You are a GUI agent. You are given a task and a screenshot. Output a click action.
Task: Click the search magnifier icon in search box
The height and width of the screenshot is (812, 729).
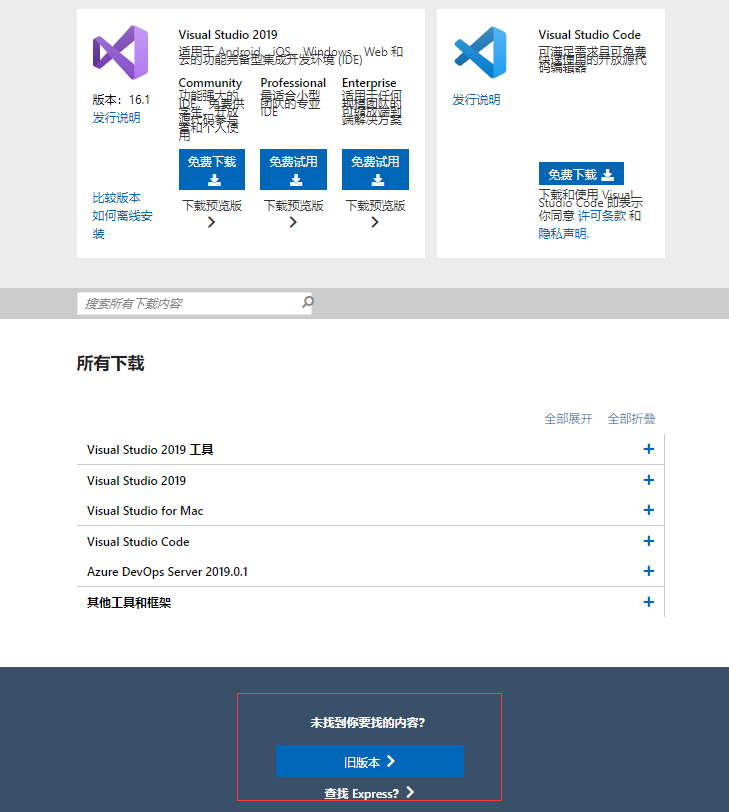[308, 302]
